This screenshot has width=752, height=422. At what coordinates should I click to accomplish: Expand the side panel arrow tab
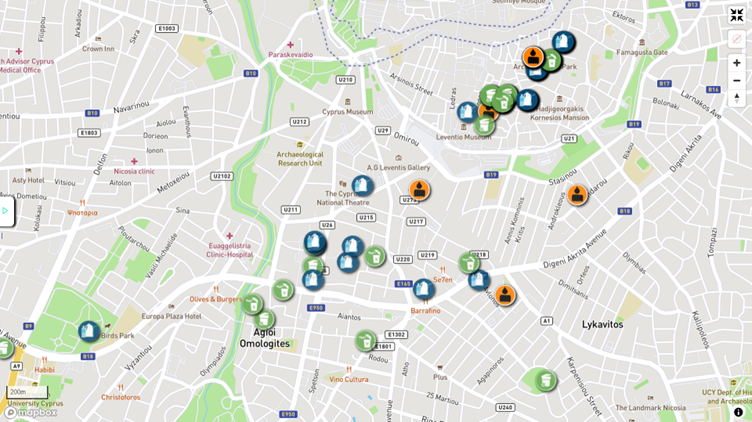[x=6, y=211]
